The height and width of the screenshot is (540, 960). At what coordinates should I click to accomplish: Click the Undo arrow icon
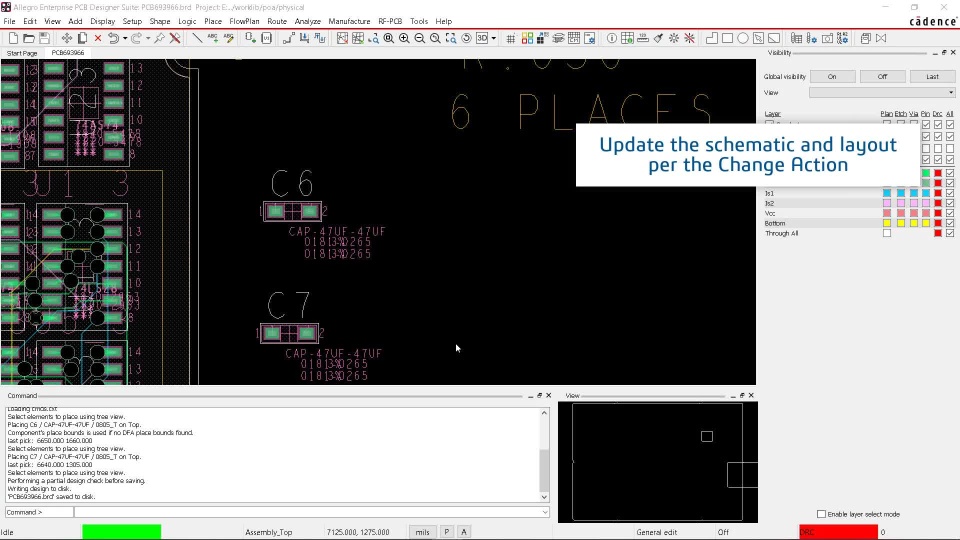[113, 38]
